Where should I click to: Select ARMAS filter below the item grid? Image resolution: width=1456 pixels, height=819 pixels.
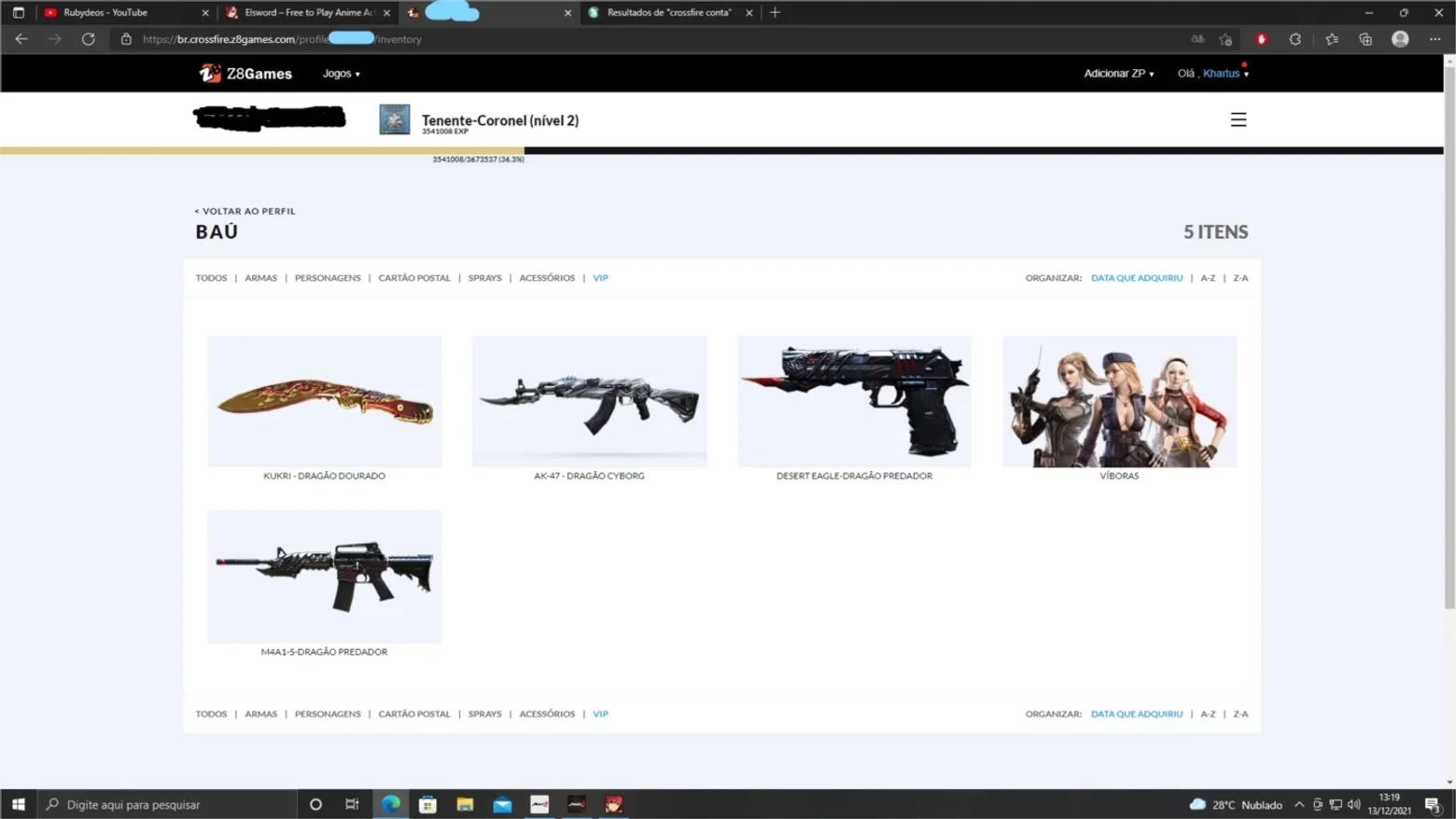click(x=261, y=715)
